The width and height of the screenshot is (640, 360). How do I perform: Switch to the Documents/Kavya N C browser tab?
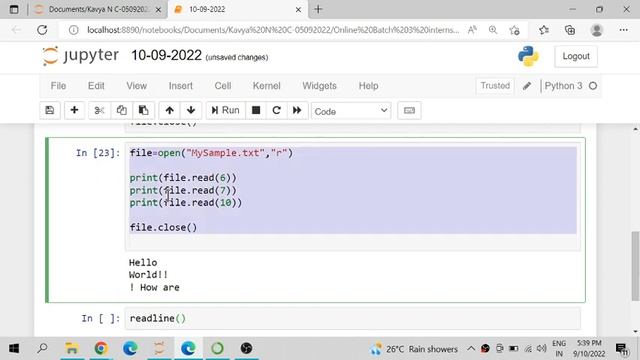coord(98,9)
